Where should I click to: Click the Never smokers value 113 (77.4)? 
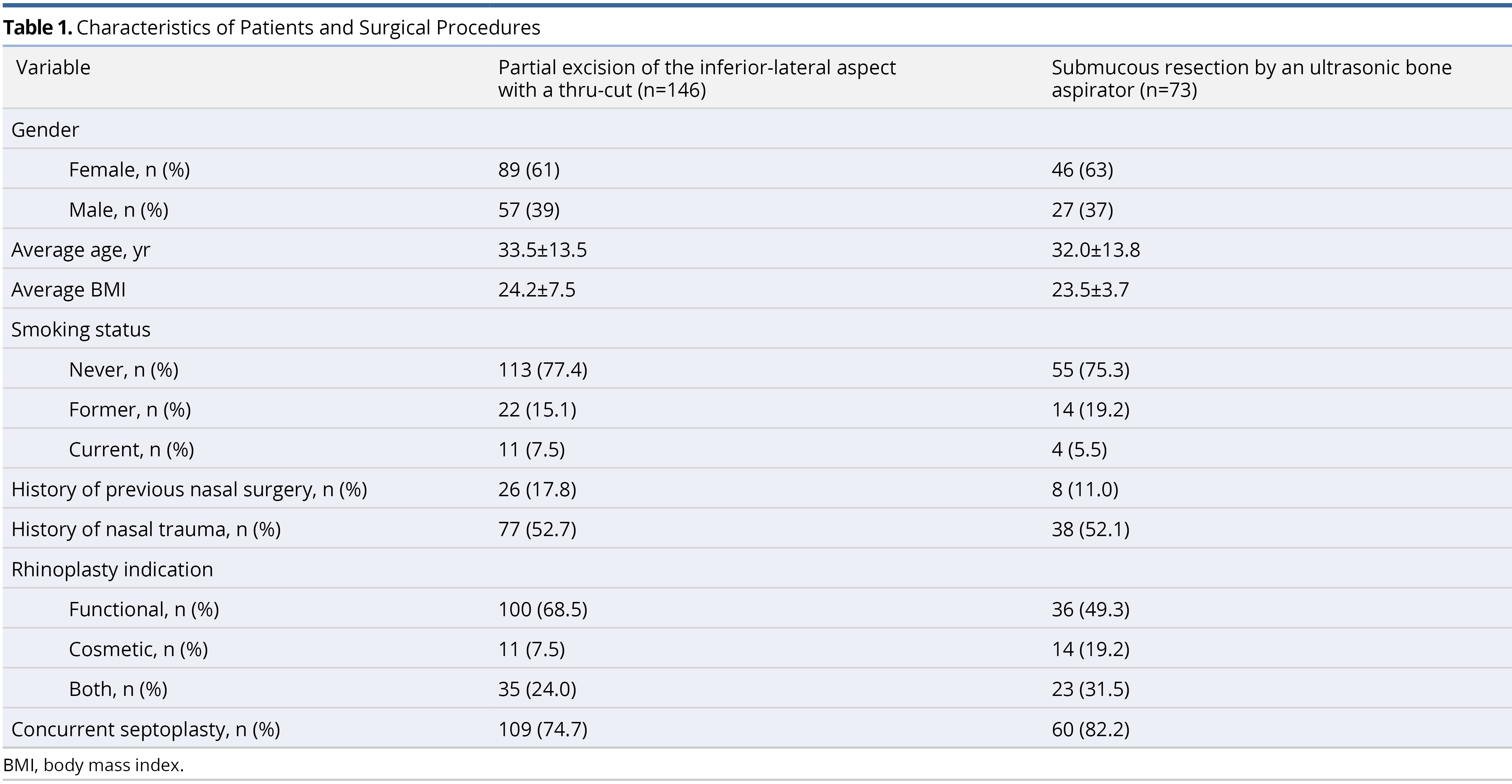tap(543, 370)
